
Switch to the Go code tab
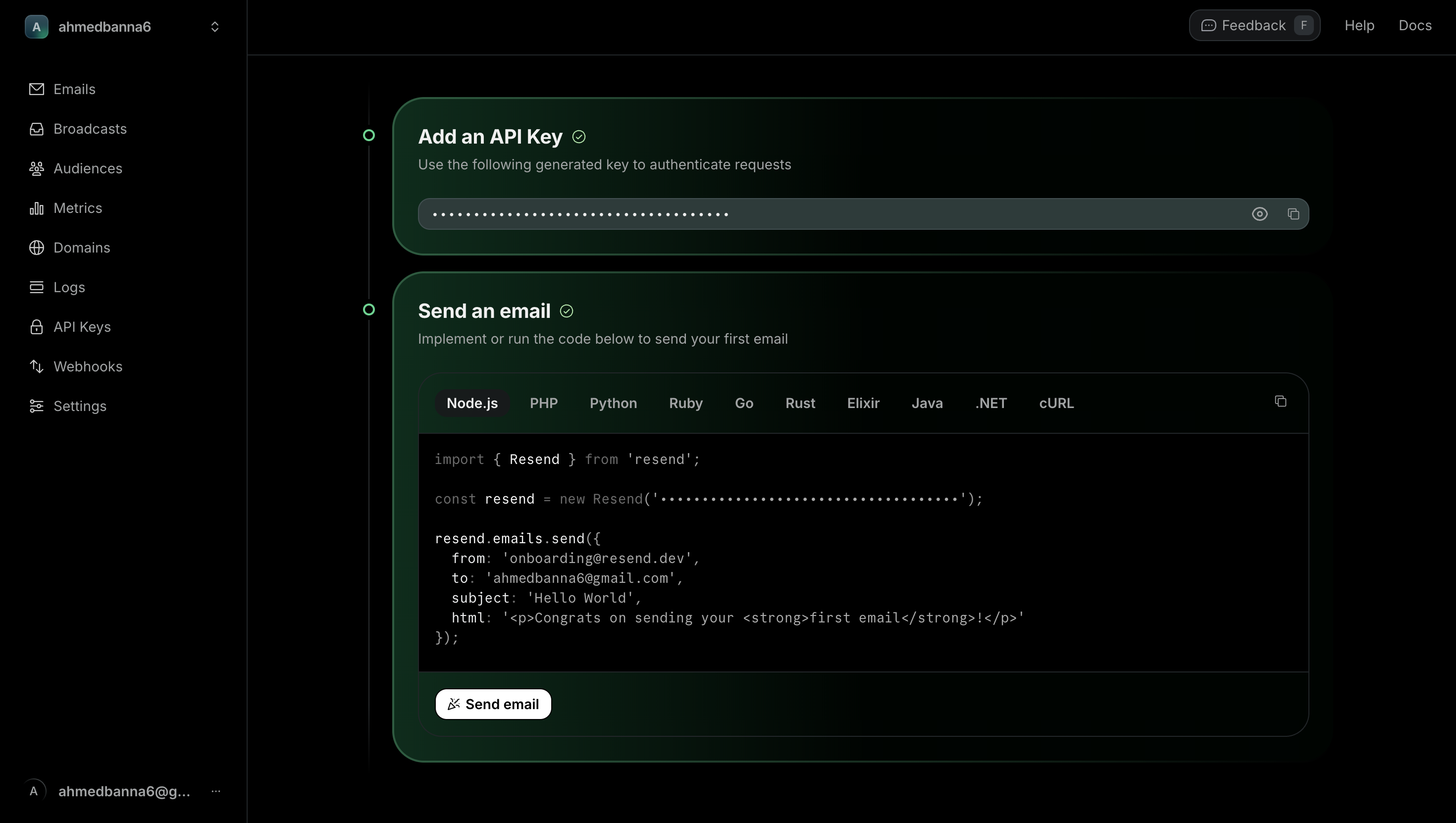click(744, 403)
